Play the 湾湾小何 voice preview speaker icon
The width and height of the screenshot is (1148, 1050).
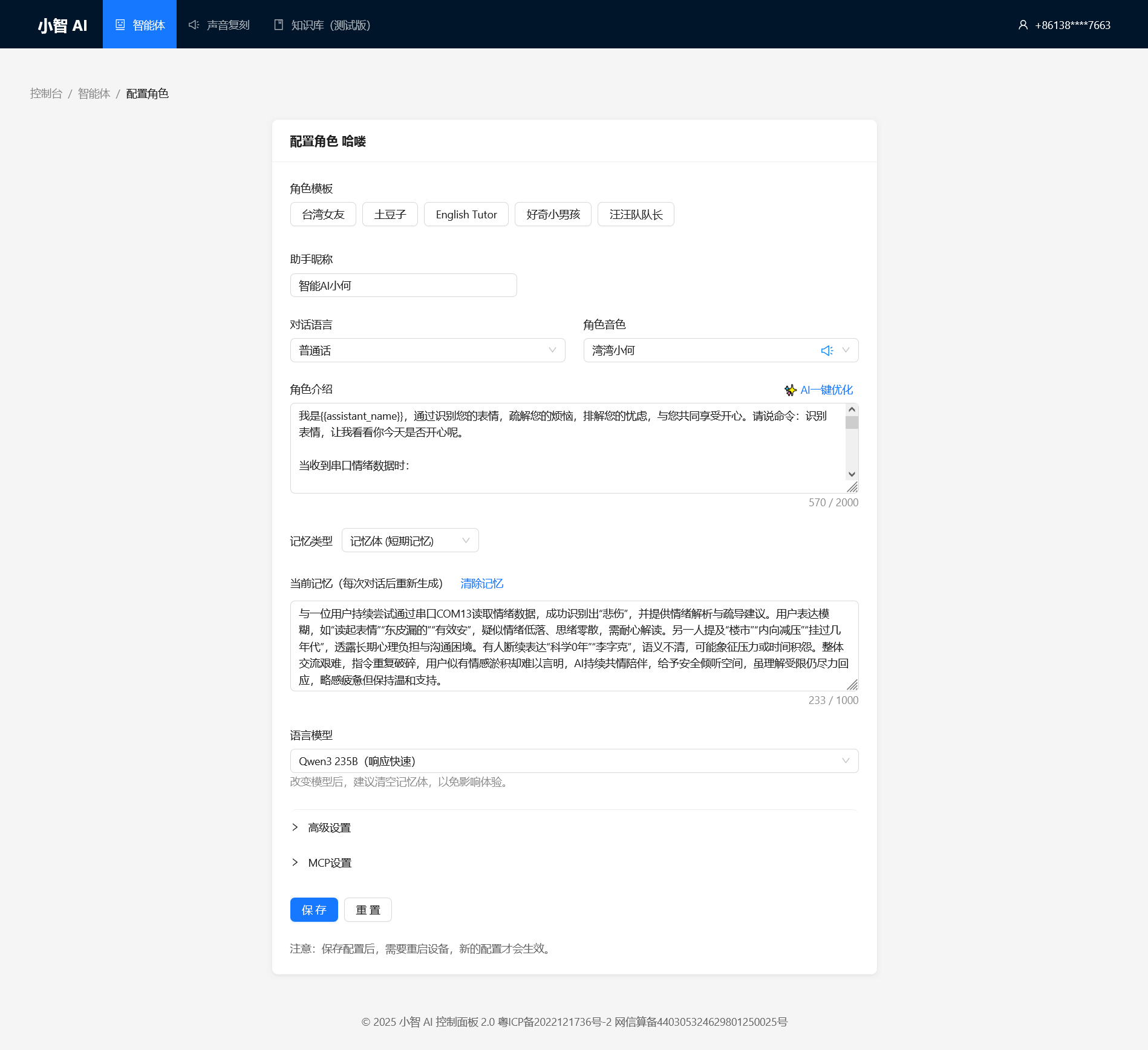coord(826,351)
